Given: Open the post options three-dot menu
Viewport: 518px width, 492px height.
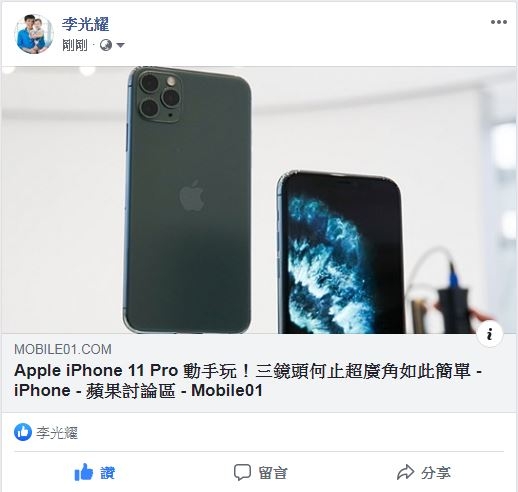Looking at the screenshot, I should [499, 22].
